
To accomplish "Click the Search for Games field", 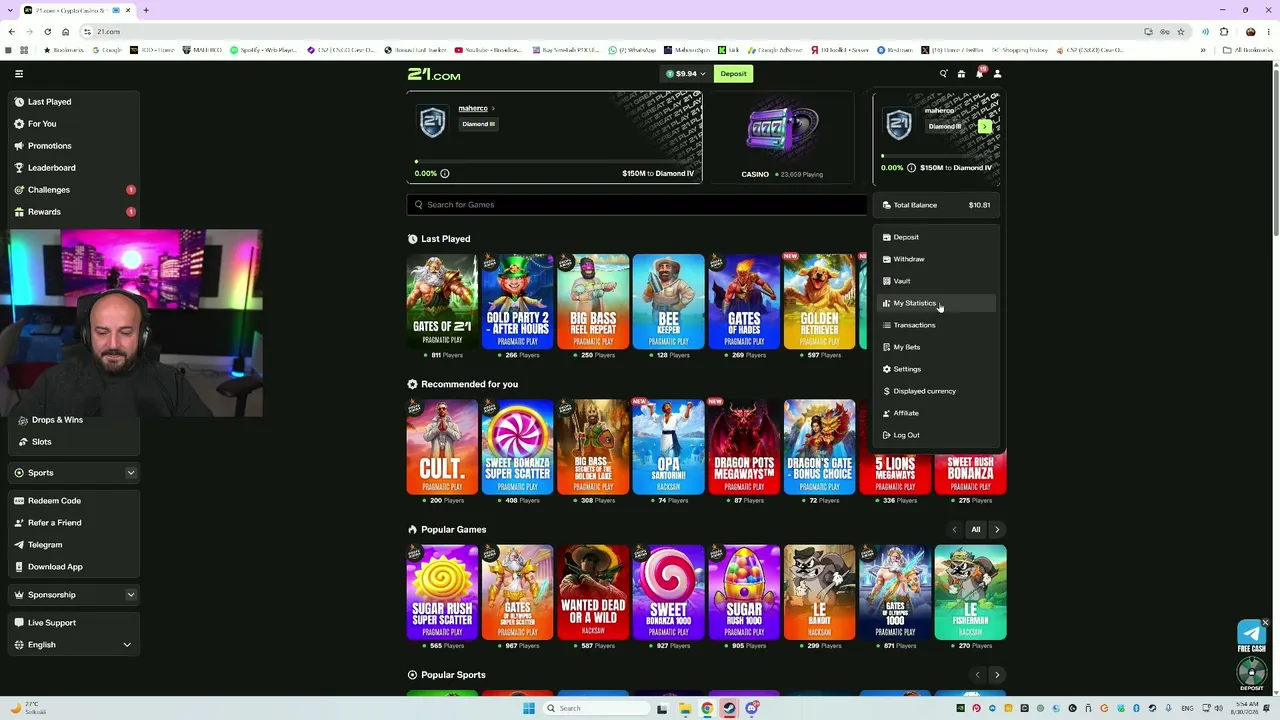I will coord(637,205).
